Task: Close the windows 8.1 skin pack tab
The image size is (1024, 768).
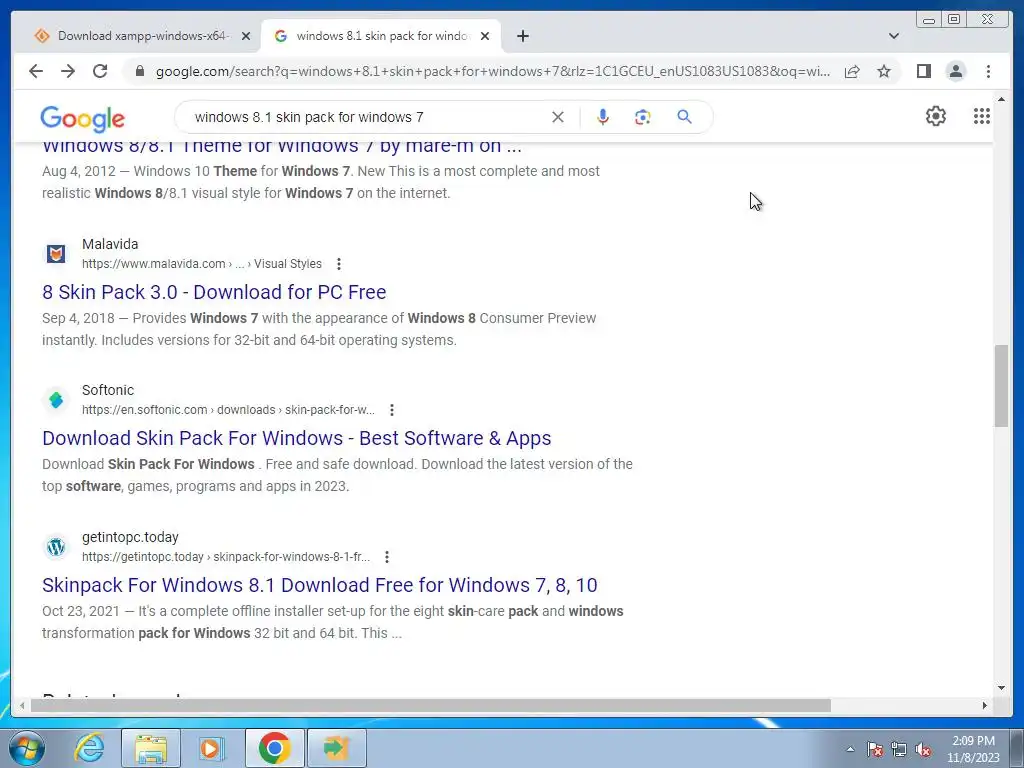Action: coord(485,36)
